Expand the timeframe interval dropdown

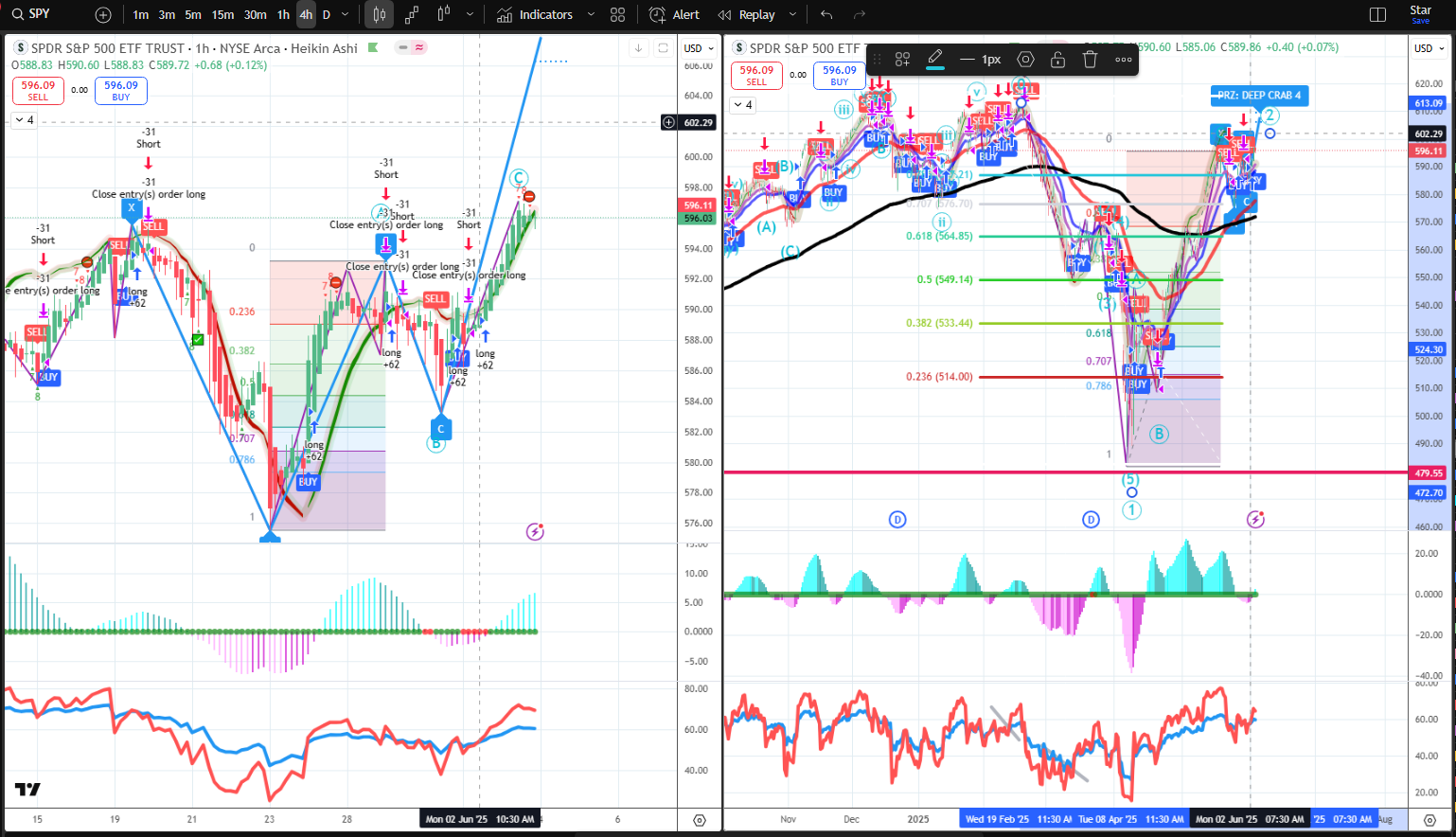tap(345, 15)
